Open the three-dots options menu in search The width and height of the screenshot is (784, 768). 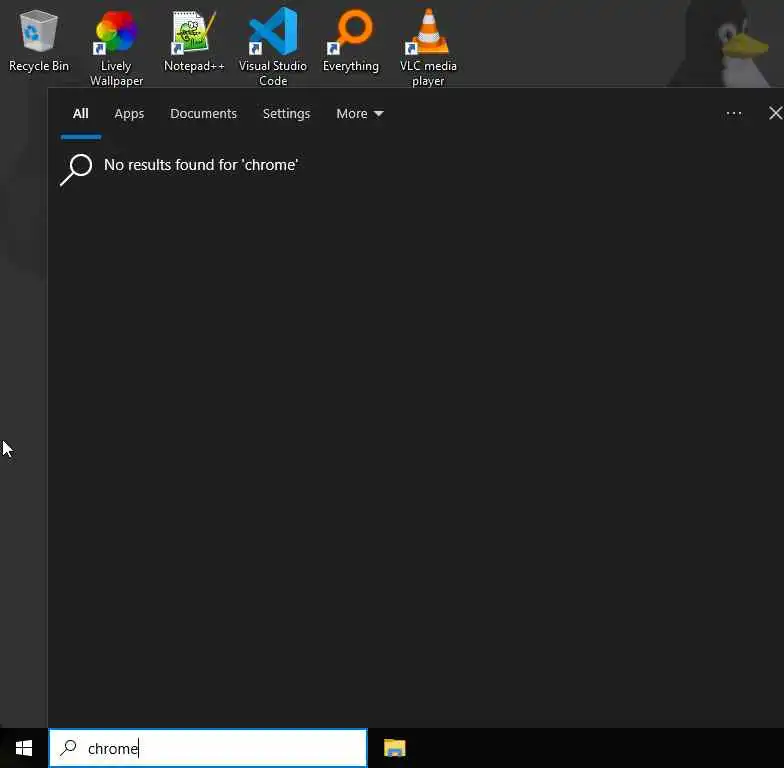pyautogui.click(x=734, y=114)
